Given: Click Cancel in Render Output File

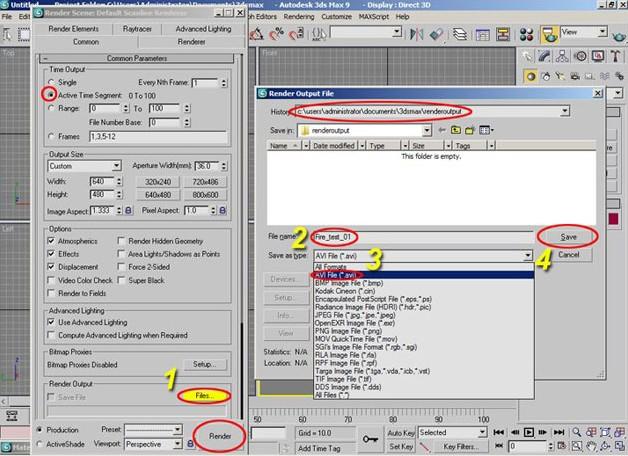Looking at the screenshot, I should click(x=568, y=255).
